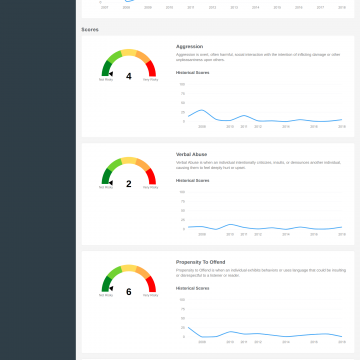This screenshot has height=360, width=360.
Task: Click the Propensity To Offend description paragraph
Action: (261, 273)
